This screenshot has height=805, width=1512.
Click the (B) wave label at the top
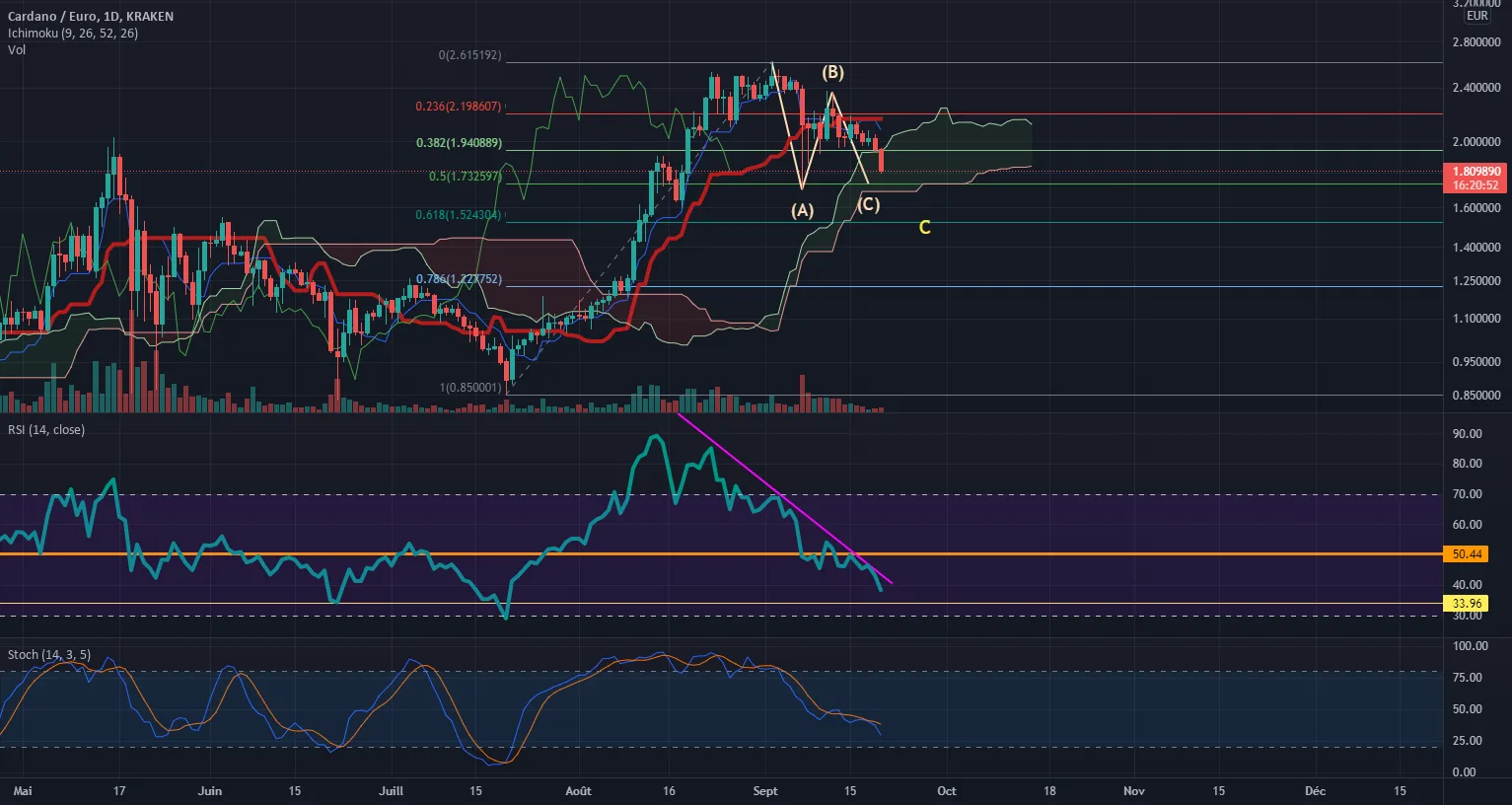(832, 72)
